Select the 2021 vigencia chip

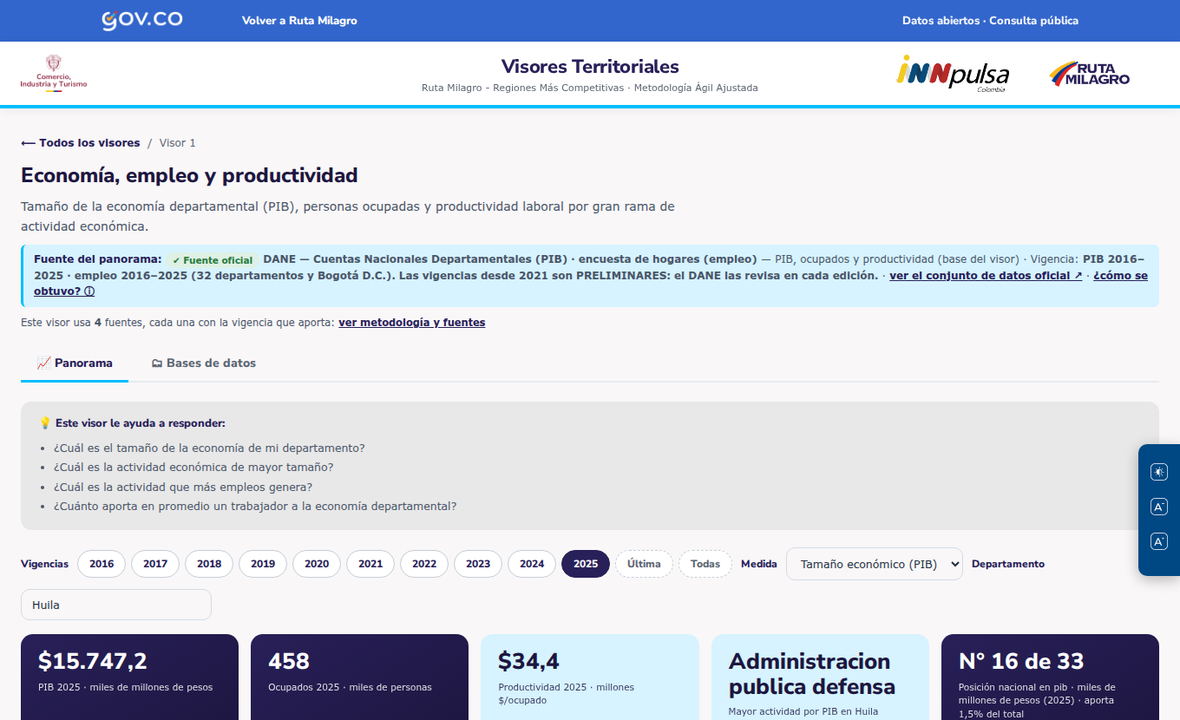(370, 564)
